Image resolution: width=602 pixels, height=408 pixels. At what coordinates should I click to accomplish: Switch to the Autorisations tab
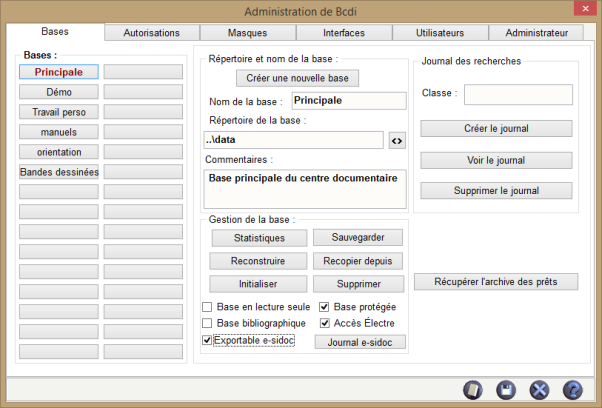[x=151, y=33]
